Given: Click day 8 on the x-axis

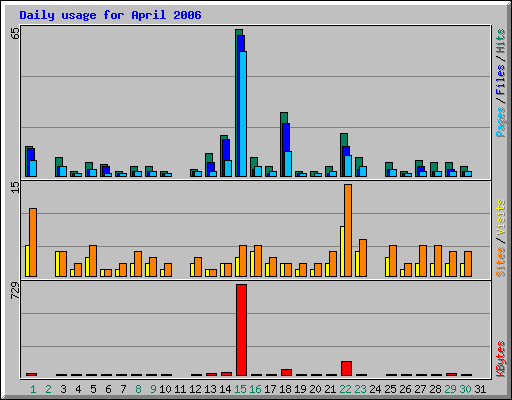Looking at the screenshot, I should point(138,389).
